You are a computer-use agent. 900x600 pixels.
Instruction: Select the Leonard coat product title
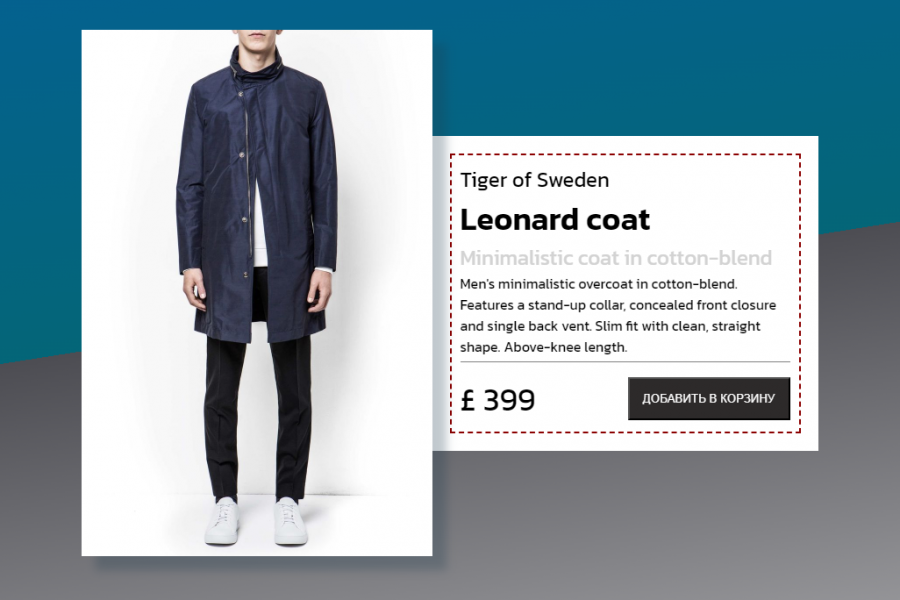tap(554, 220)
